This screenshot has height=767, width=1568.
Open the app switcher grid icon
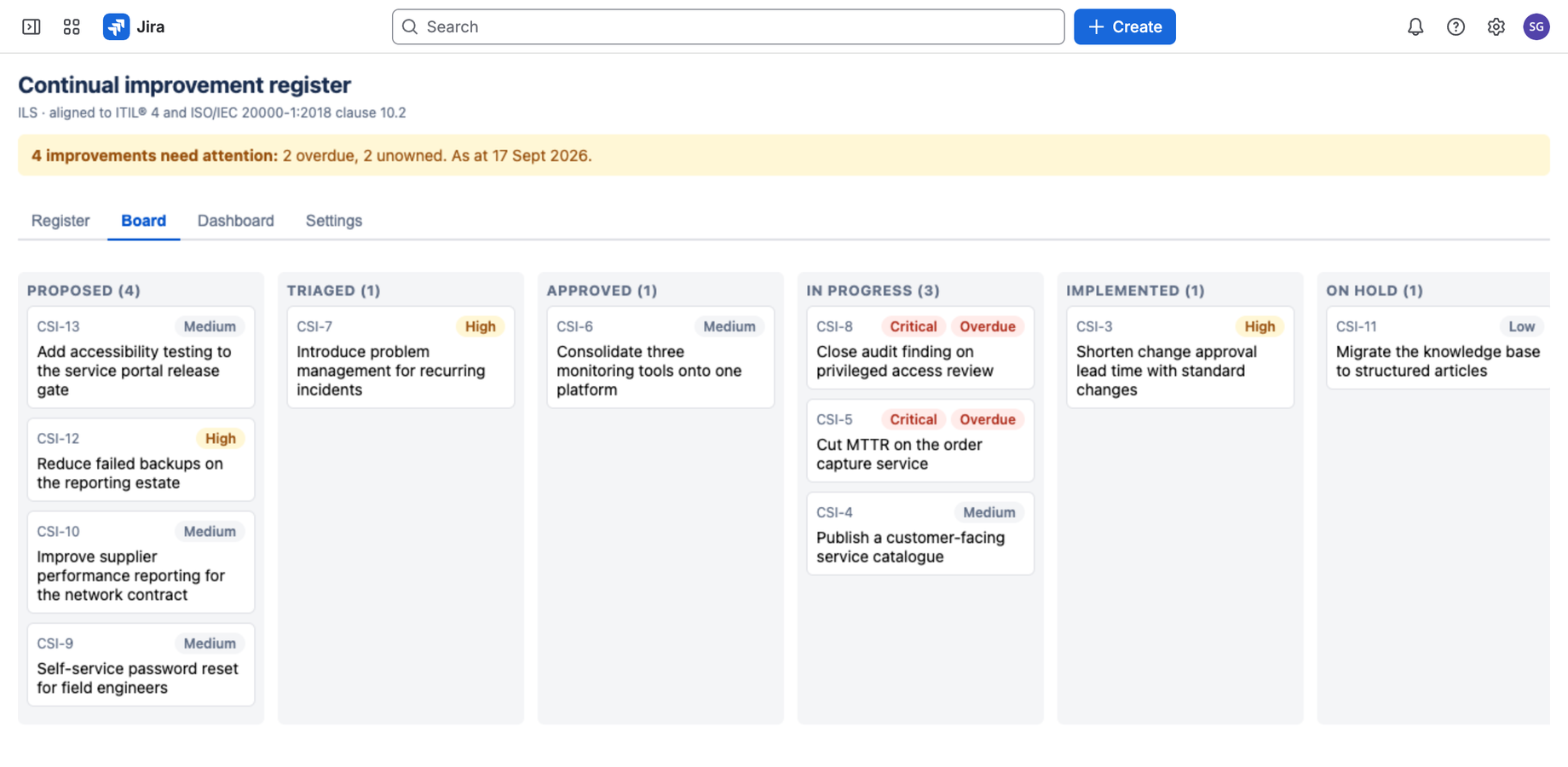point(72,26)
